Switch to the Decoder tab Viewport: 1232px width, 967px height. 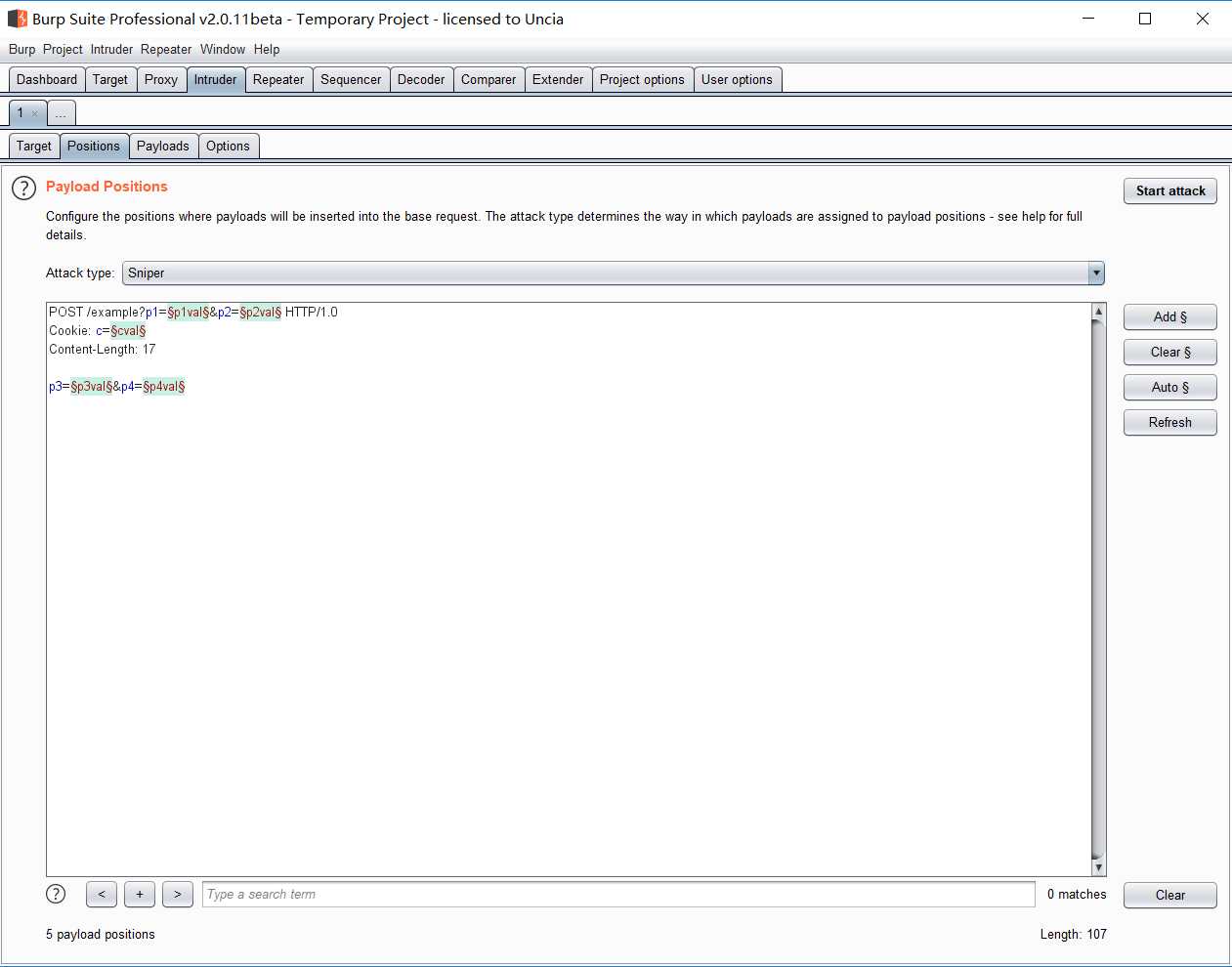pos(421,80)
